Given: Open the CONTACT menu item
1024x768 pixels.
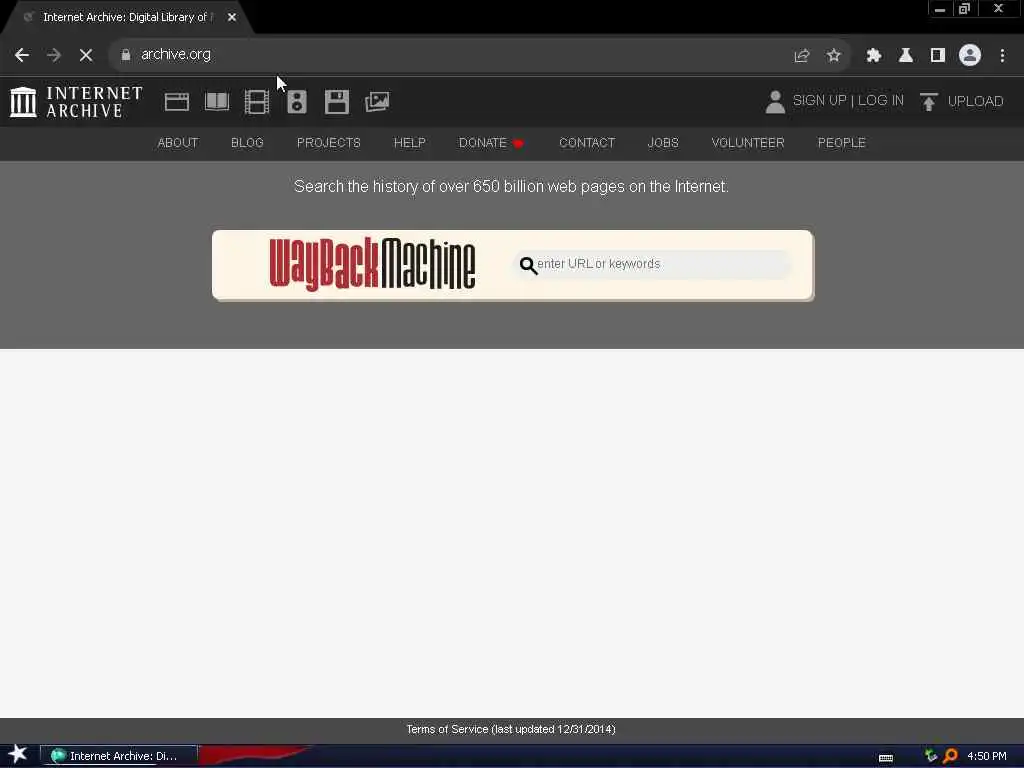Looking at the screenshot, I should [587, 142].
